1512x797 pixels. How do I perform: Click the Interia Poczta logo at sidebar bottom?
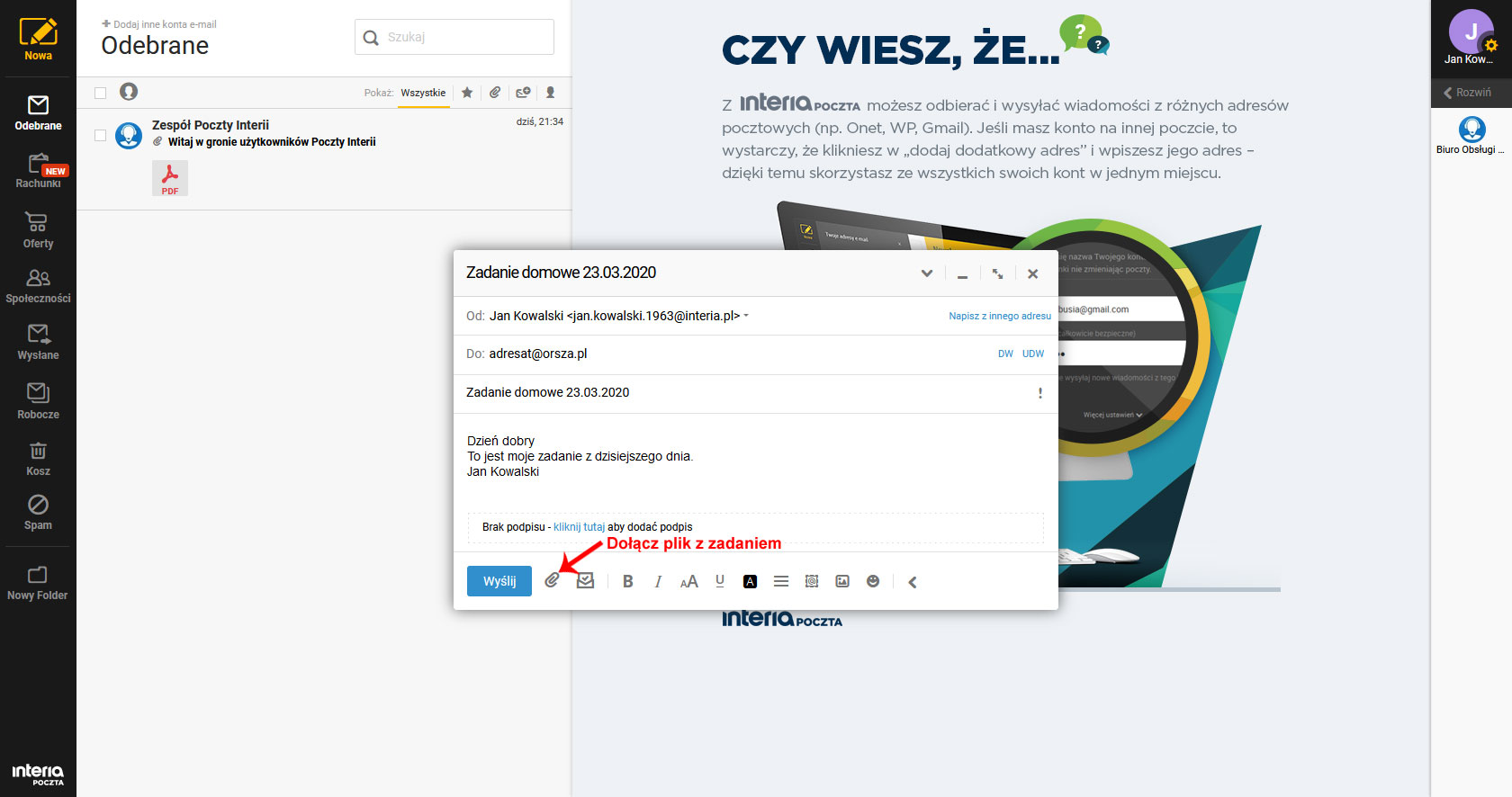pyautogui.click(x=38, y=775)
